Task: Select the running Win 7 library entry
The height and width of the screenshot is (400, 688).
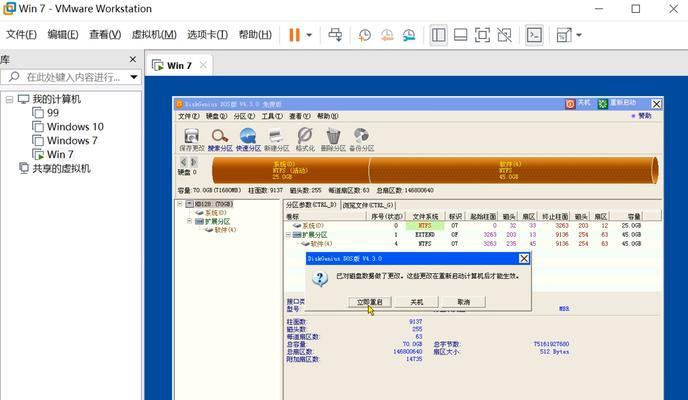Action: [53, 154]
